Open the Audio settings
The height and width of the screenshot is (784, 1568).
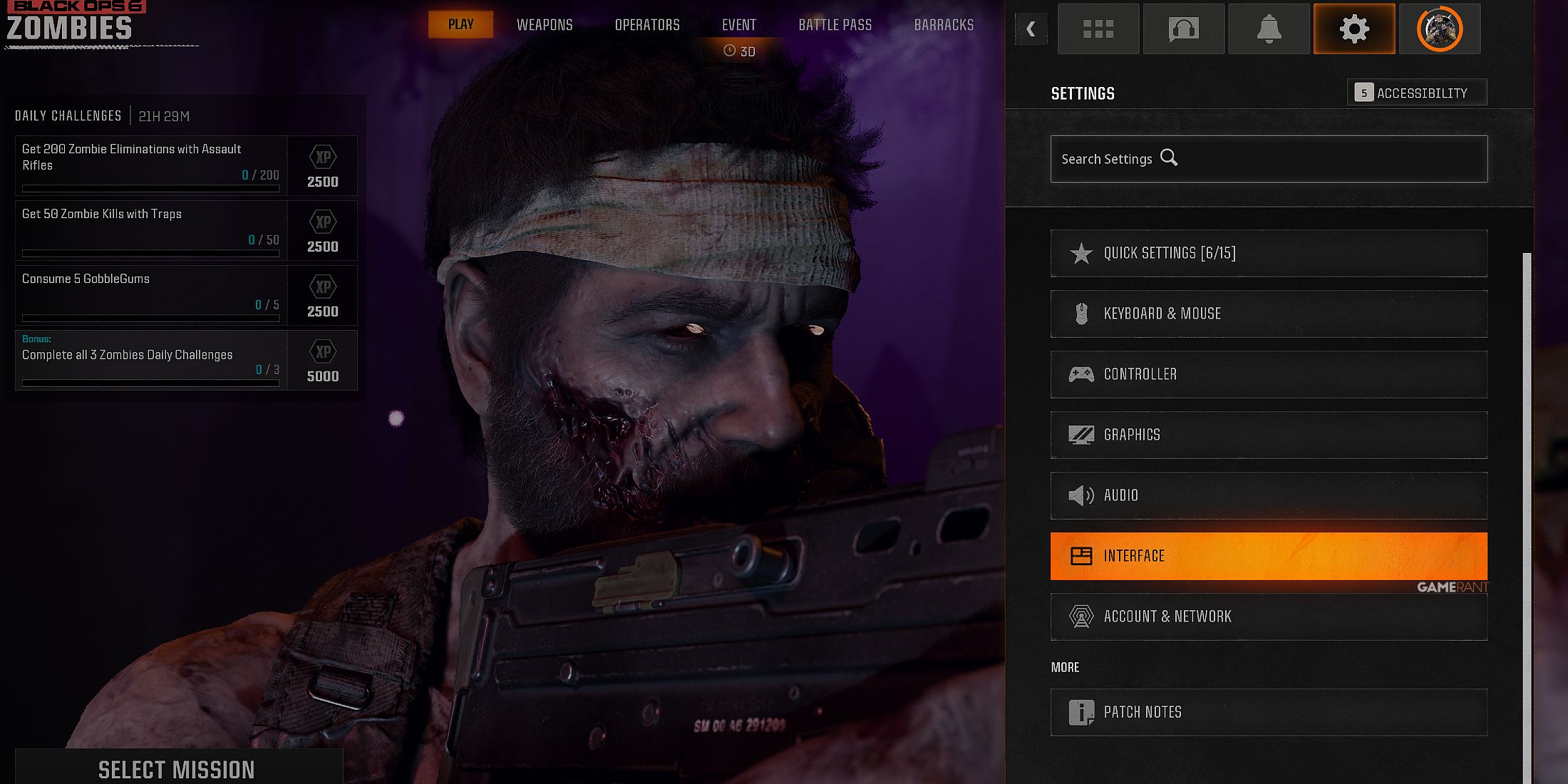[1269, 495]
